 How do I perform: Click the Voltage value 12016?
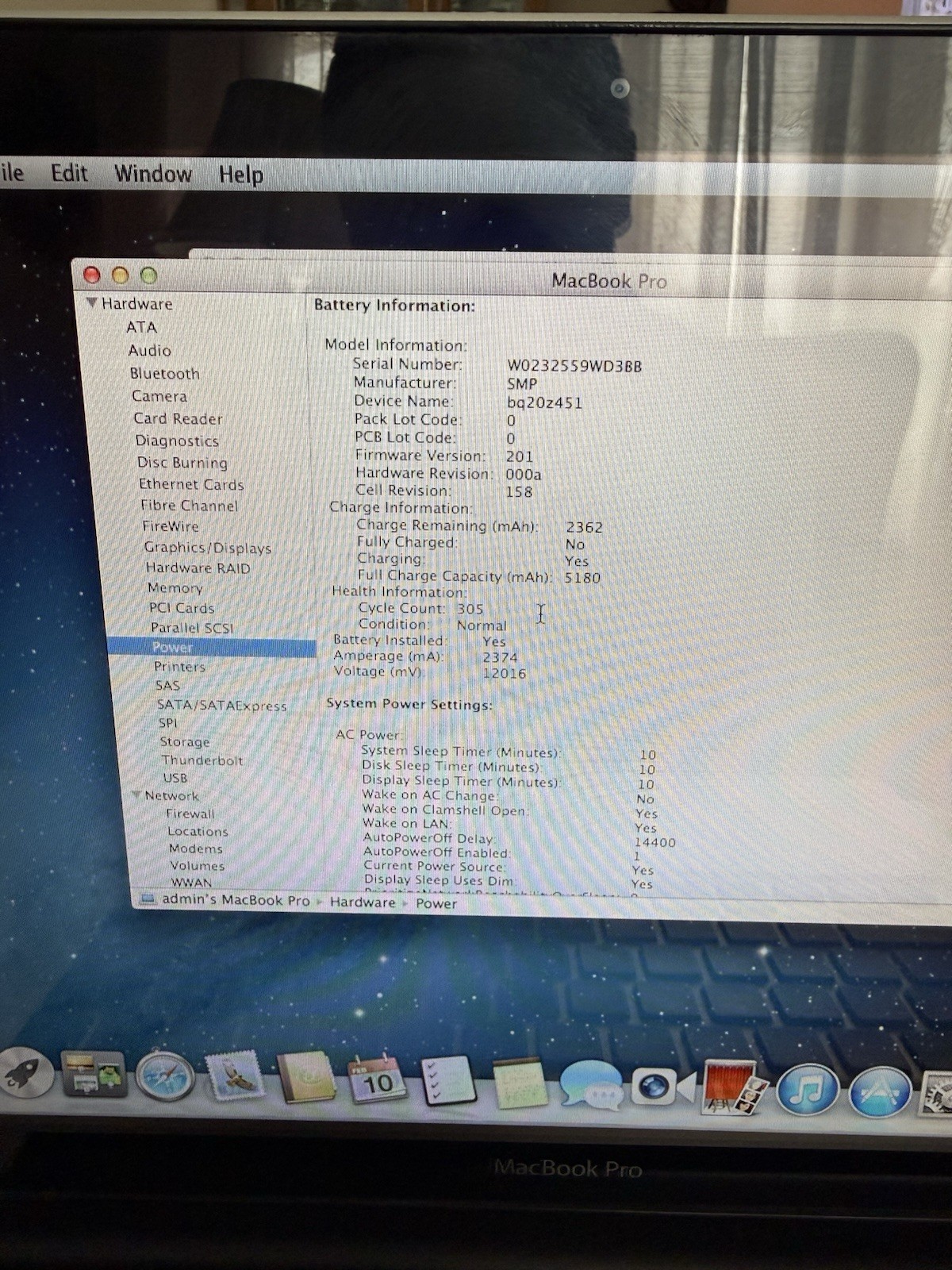coord(504,673)
